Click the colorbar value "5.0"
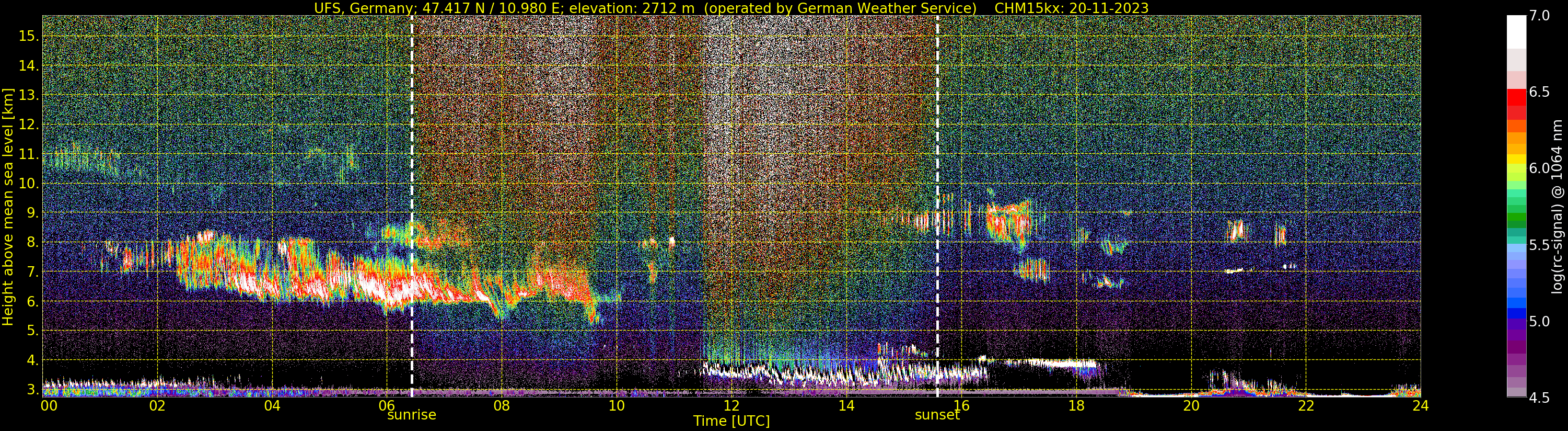 1539,321
